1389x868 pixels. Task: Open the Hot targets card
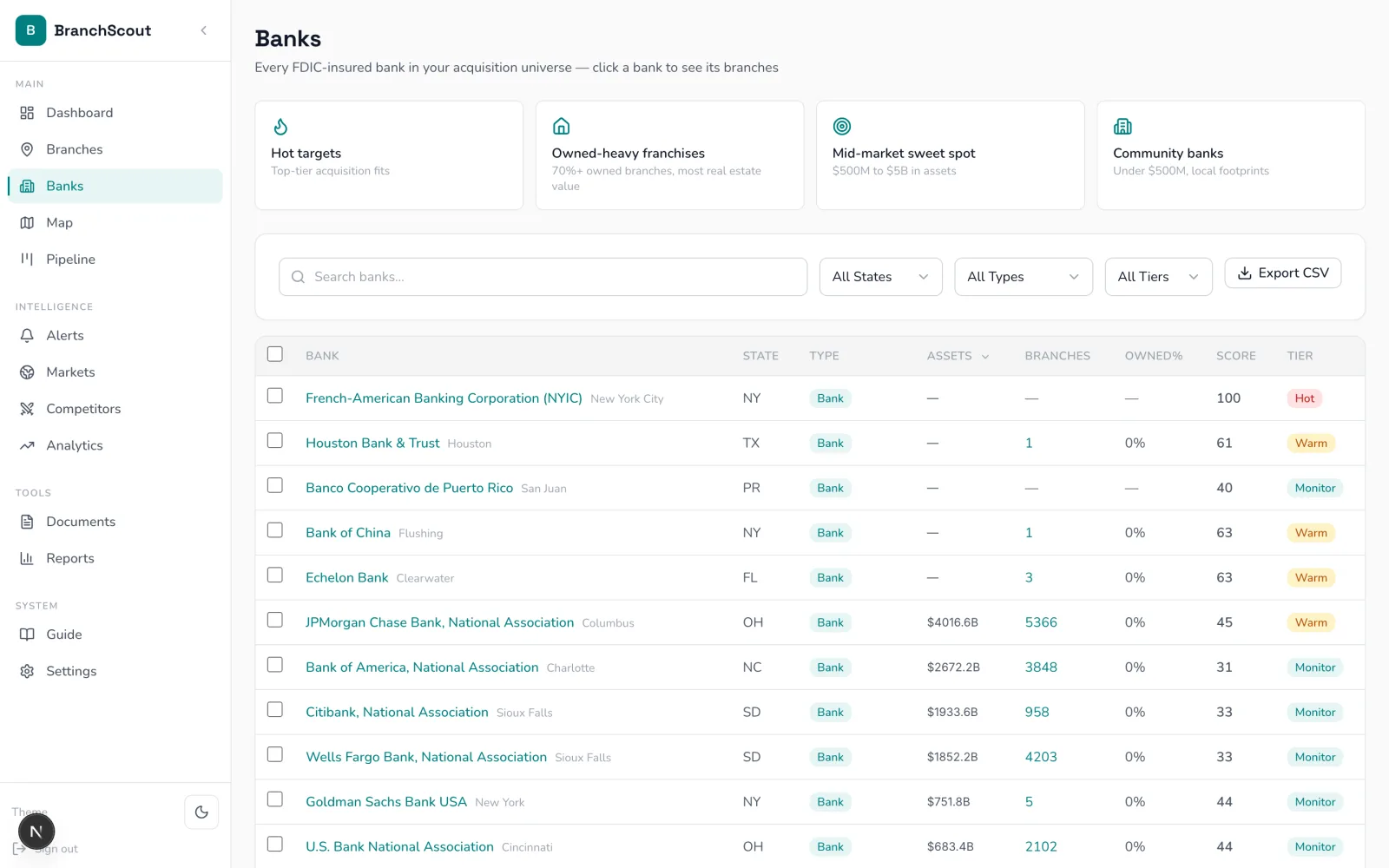389,155
